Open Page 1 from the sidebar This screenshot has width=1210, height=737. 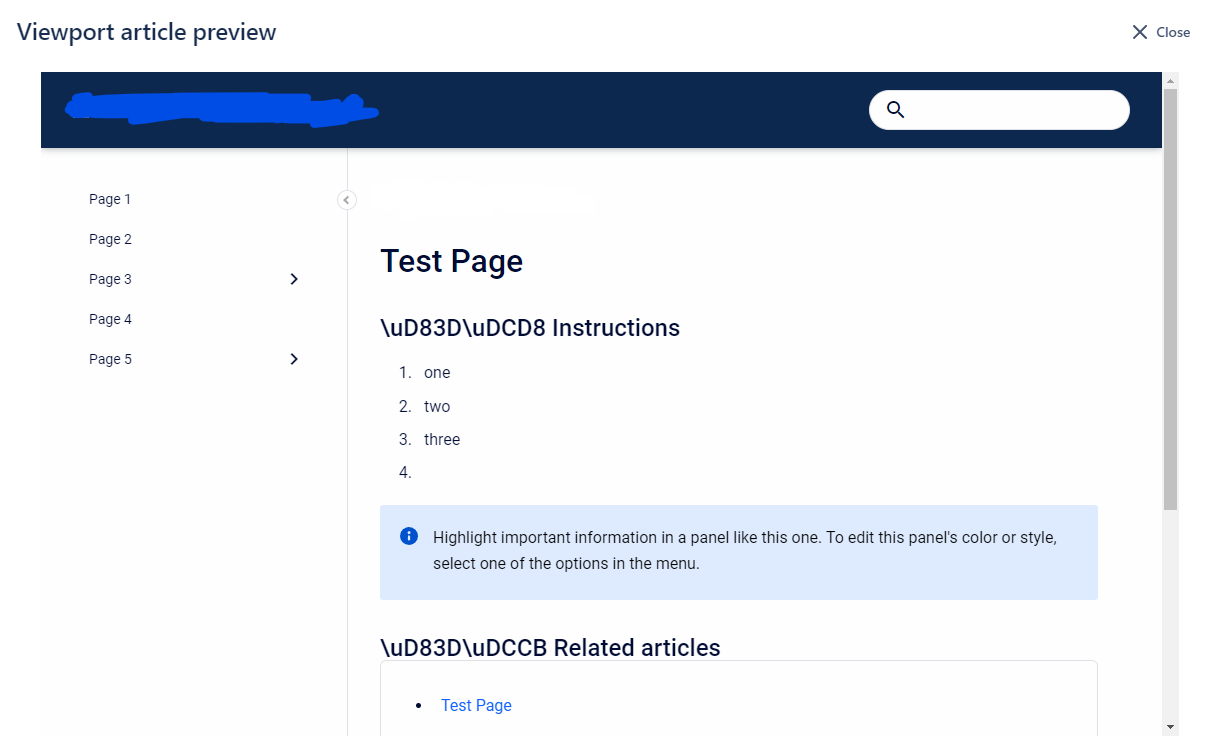[110, 199]
